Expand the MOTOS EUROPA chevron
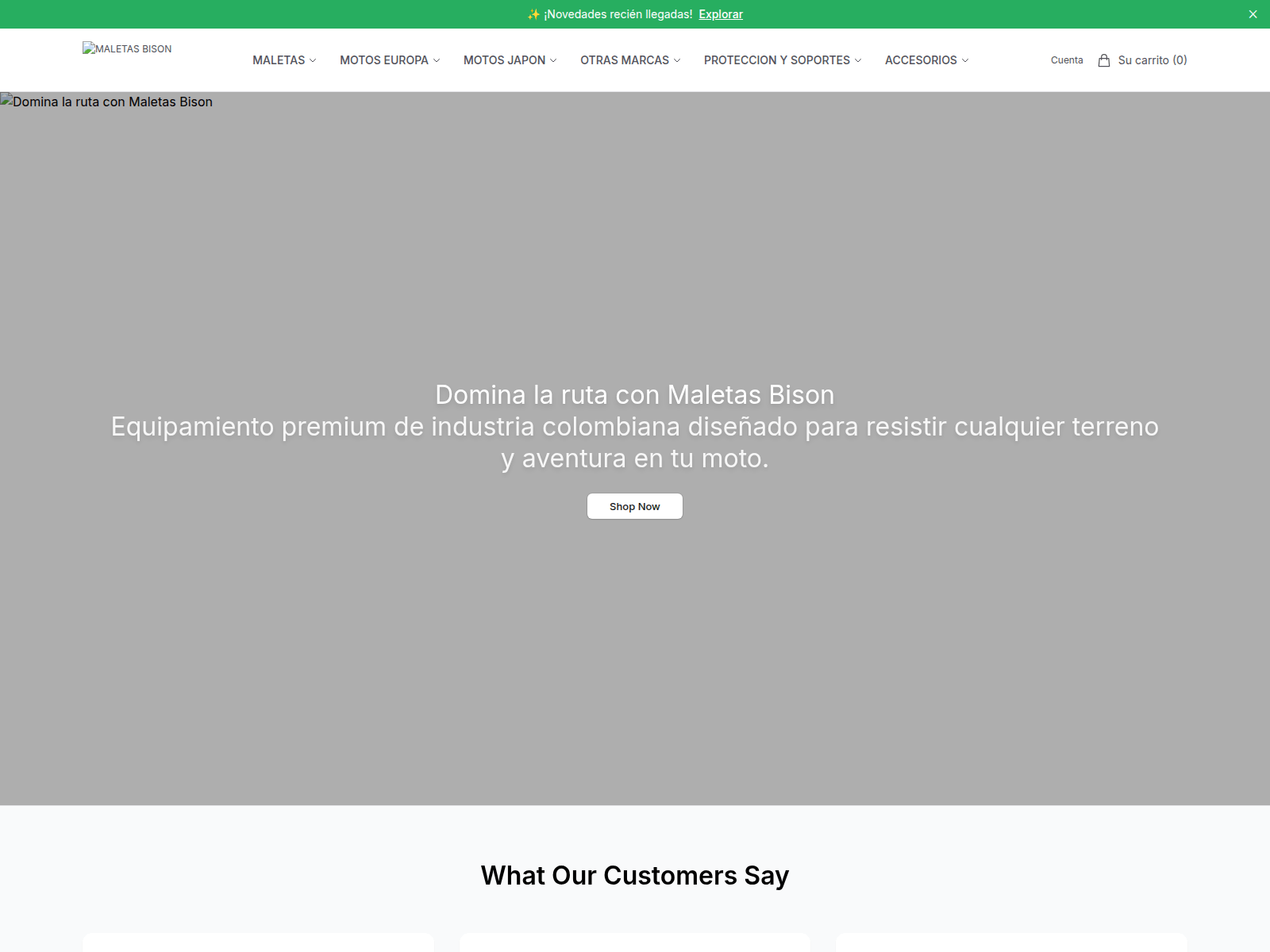 [437, 60]
